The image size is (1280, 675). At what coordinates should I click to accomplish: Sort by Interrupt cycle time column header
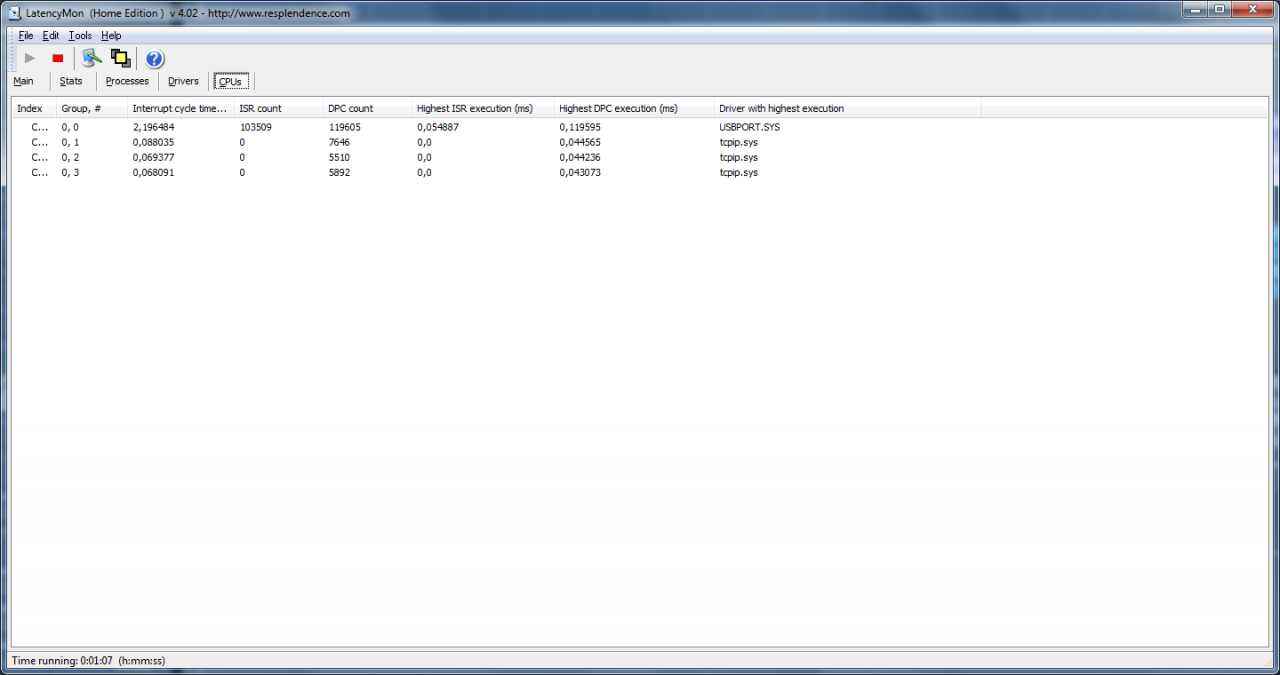tap(181, 108)
